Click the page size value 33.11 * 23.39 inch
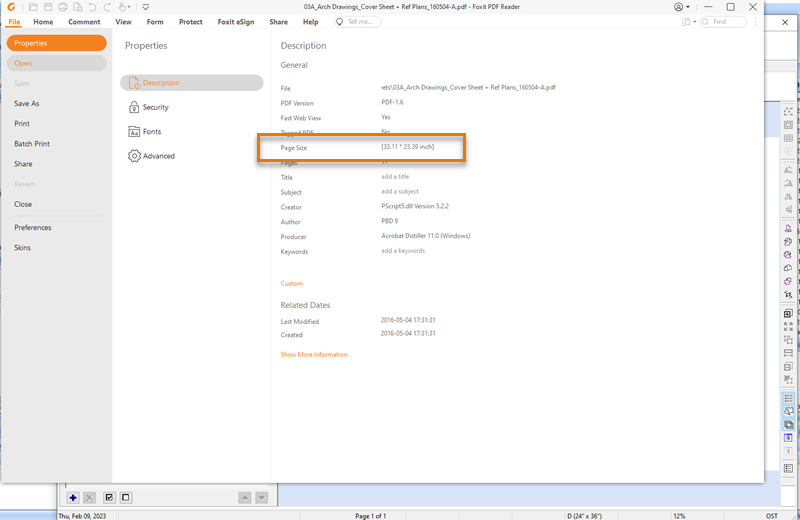Image resolution: width=800 pixels, height=520 pixels. point(408,146)
